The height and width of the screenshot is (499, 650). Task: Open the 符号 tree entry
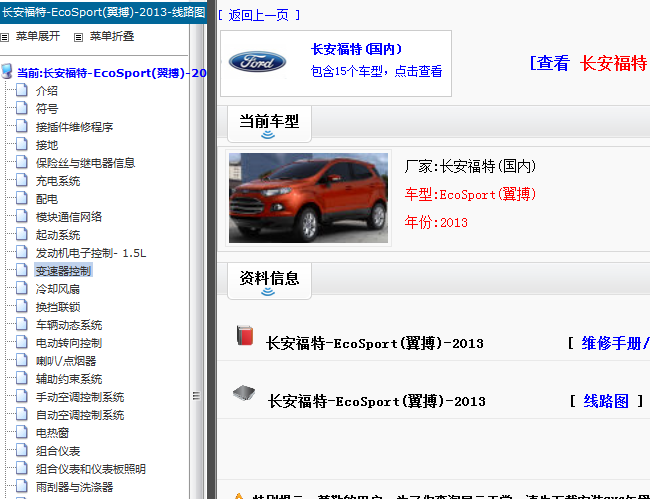click(x=46, y=109)
